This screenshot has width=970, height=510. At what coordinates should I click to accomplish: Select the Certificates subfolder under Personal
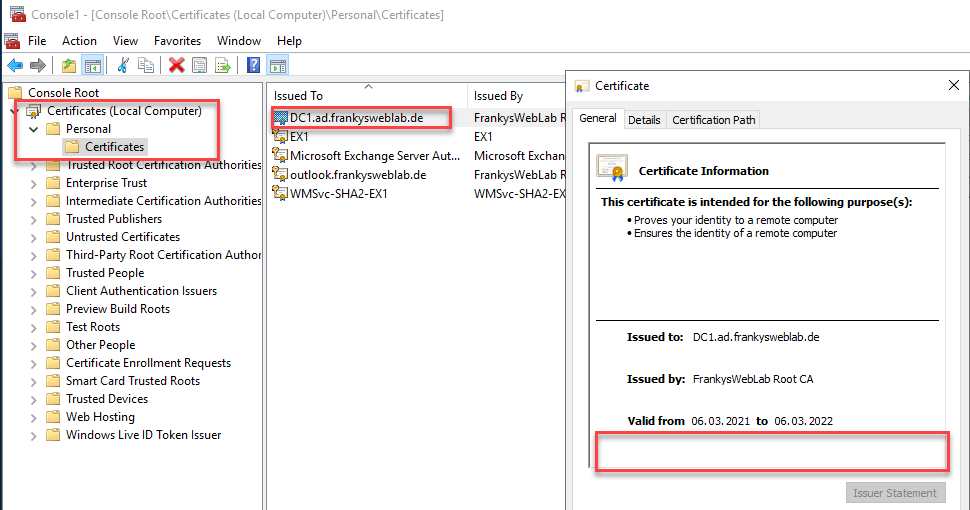(114, 147)
